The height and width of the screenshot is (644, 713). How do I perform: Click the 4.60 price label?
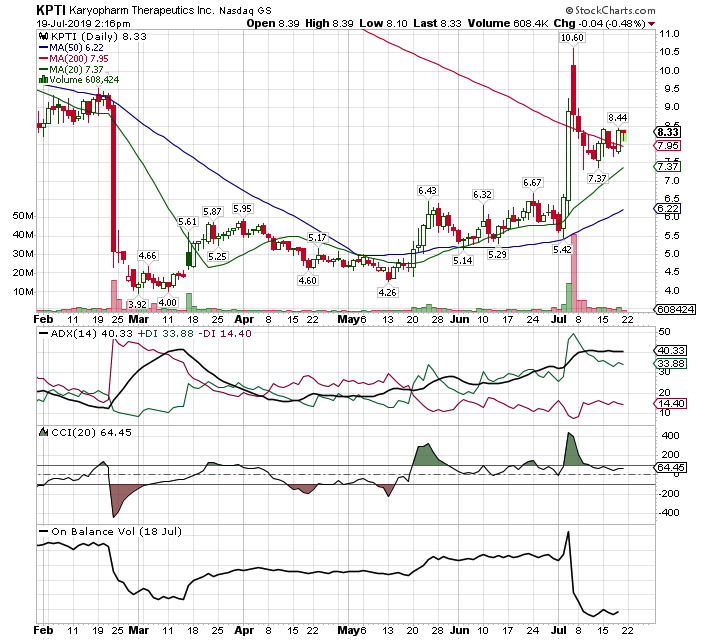(307, 281)
